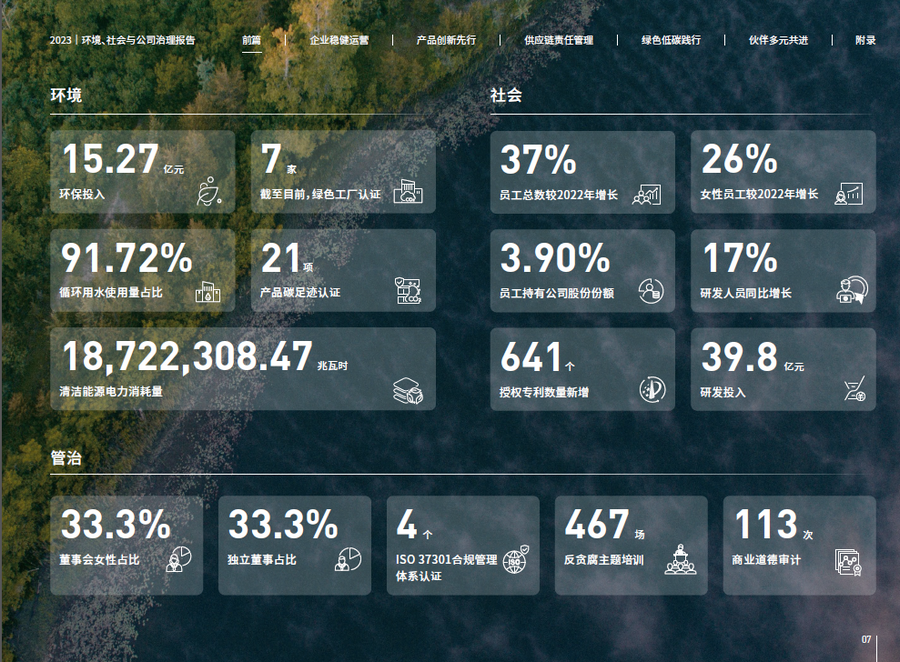
Task: Select 附录 in the top navigation
Action: pos(865,40)
